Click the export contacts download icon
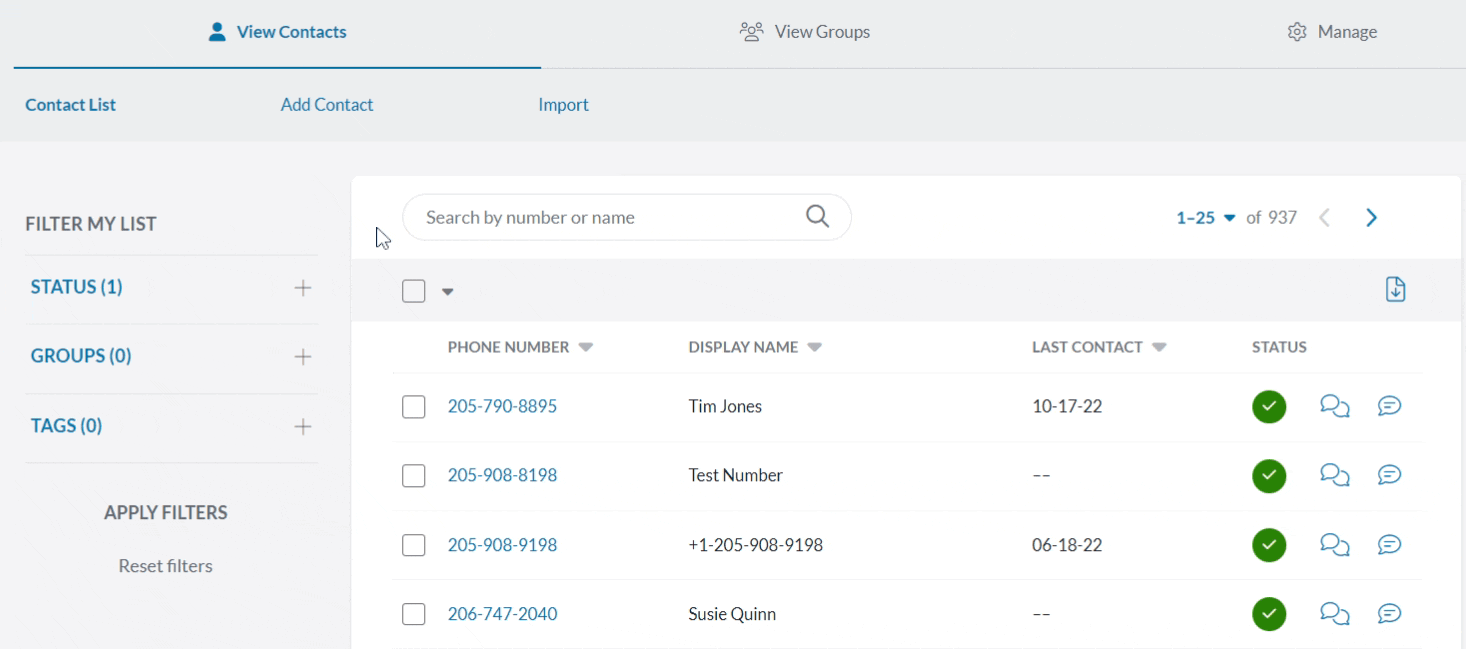This screenshot has width=1466, height=649. (1395, 289)
